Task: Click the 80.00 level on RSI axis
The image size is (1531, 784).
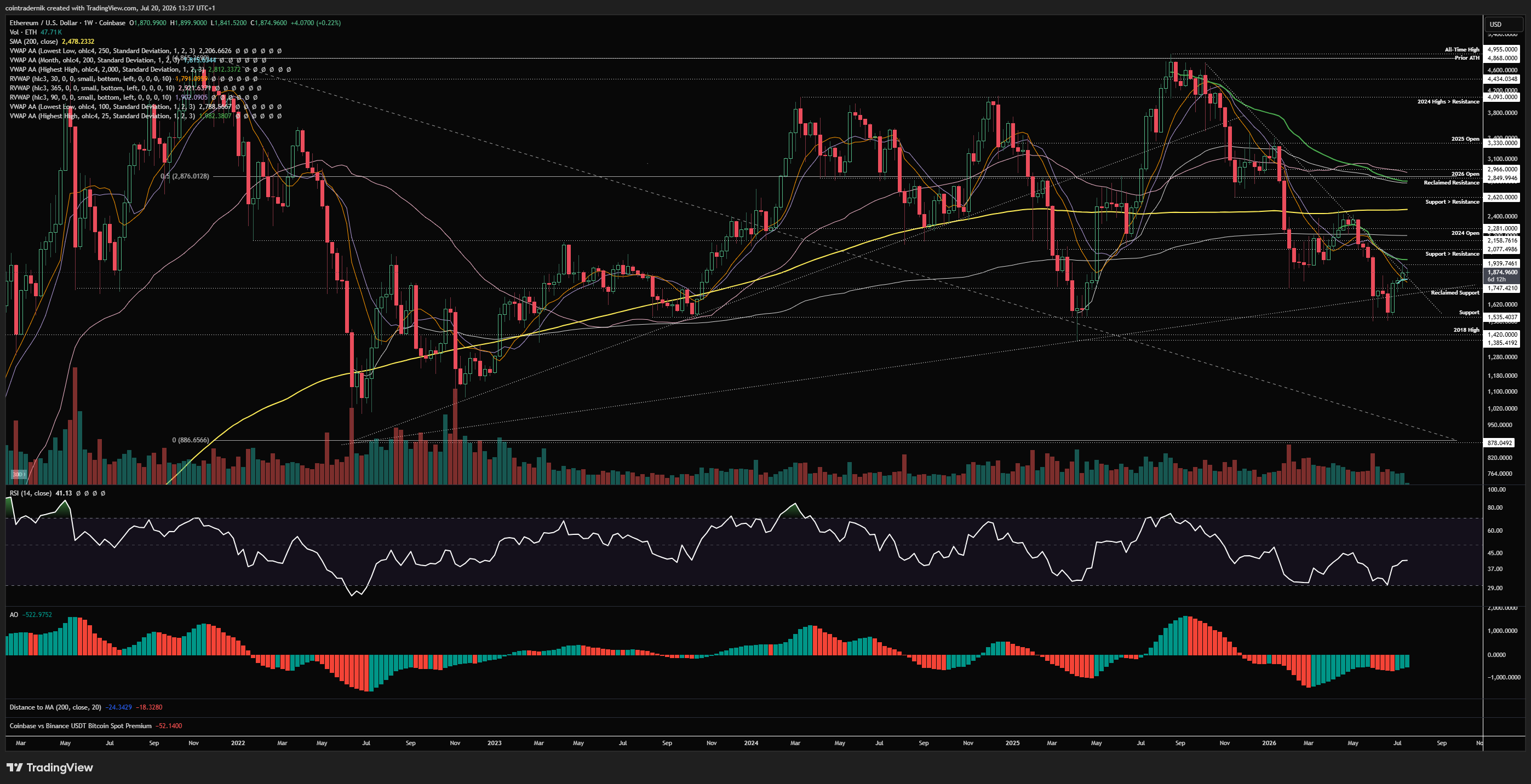Action: click(1495, 508)
